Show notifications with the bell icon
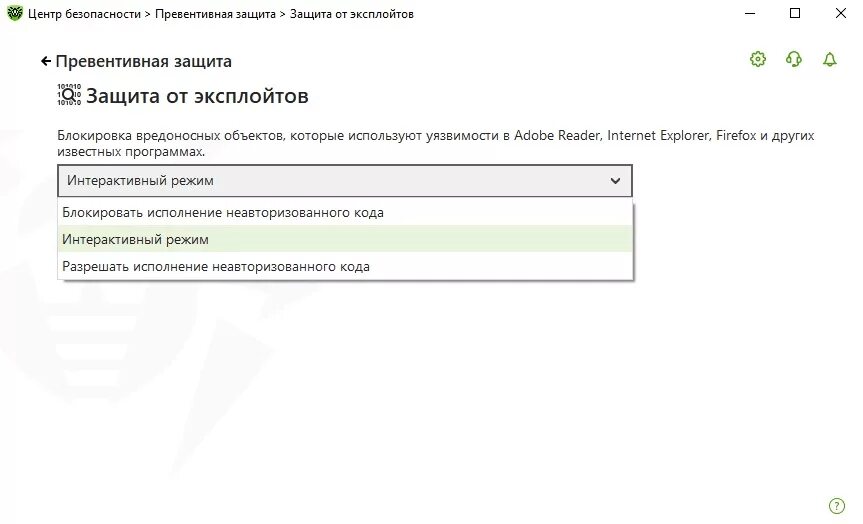Viewport: 863px width, 524px height. (x=829, y=59)
